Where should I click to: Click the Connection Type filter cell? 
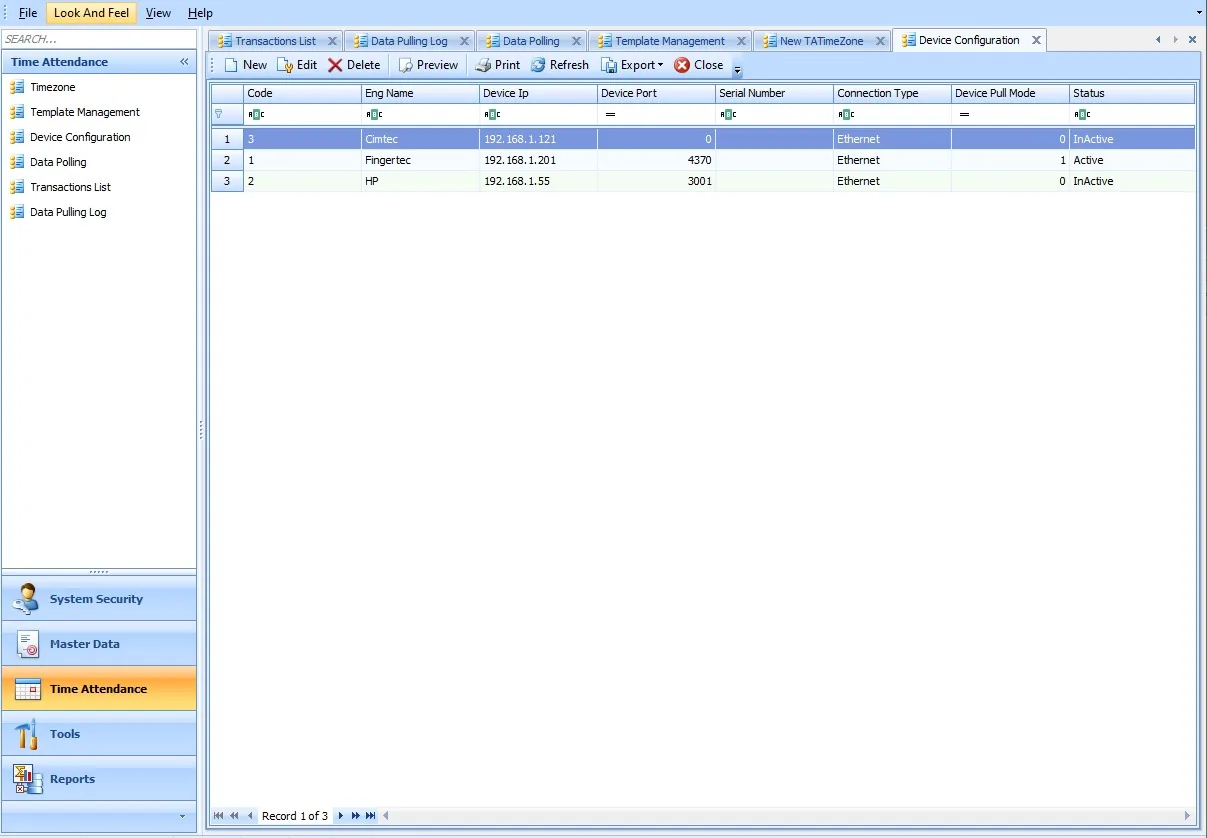(x=892, y=114)
